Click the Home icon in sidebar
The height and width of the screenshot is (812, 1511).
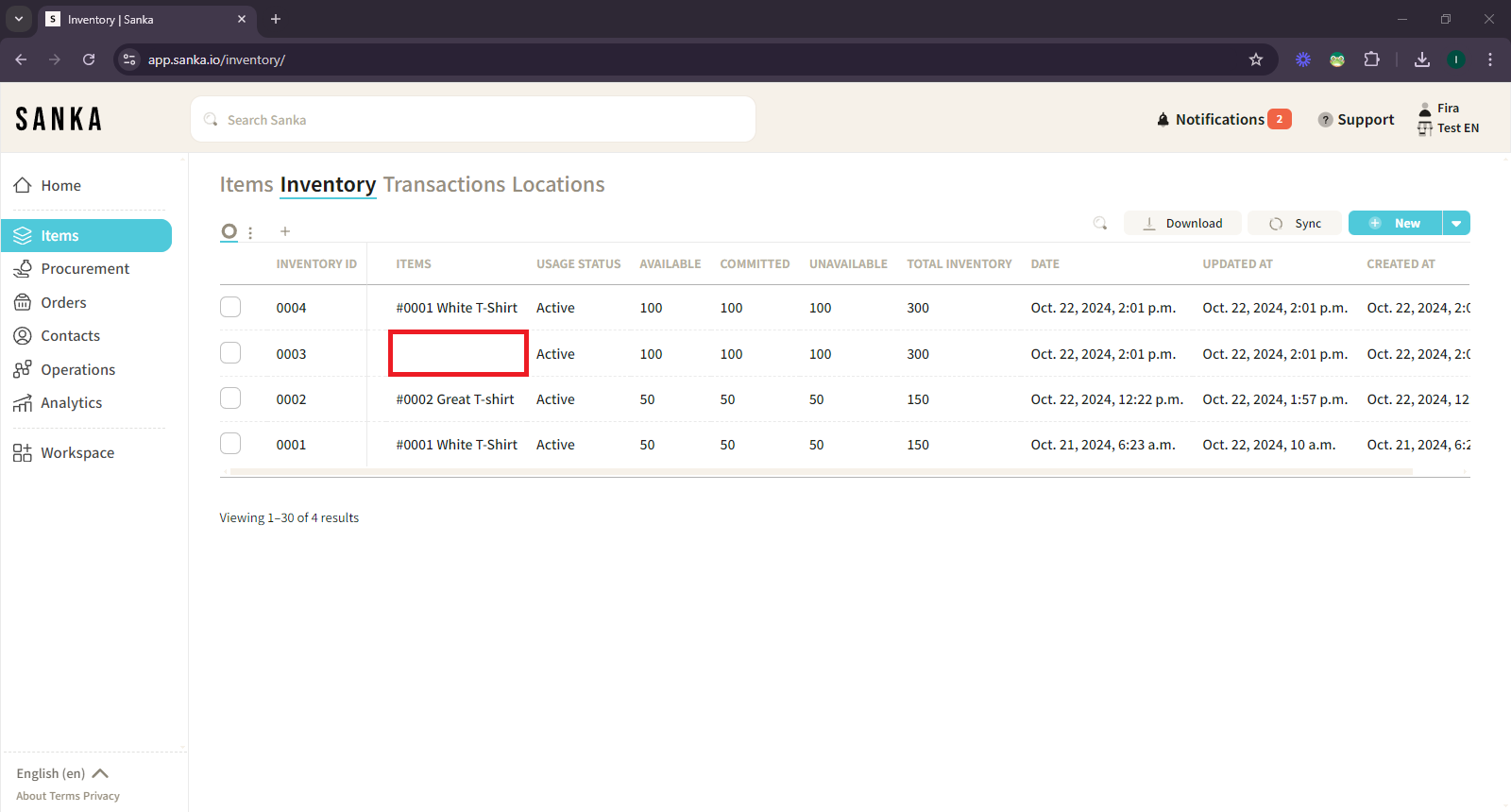coord(23,186)
